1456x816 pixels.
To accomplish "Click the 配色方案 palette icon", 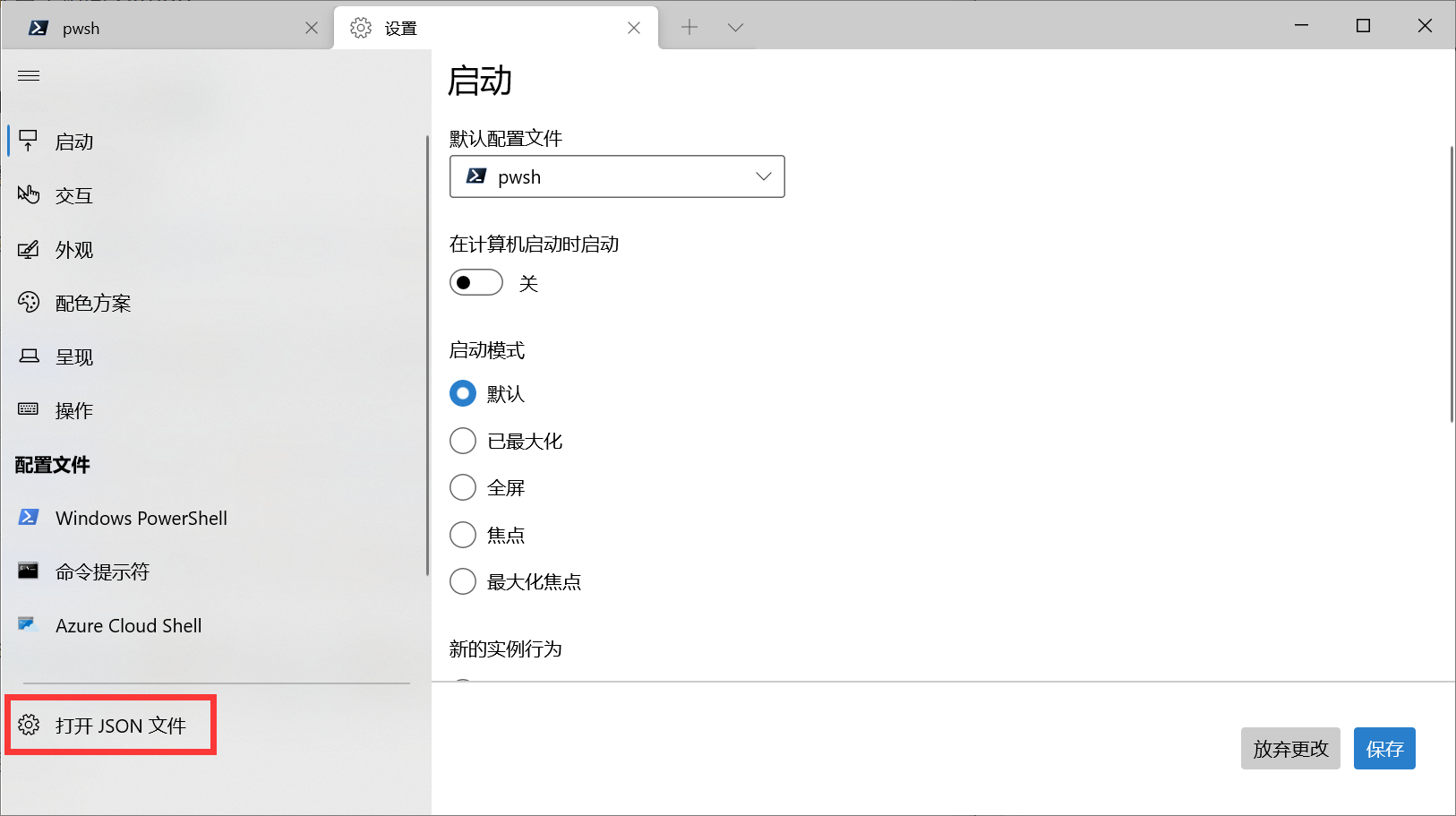I will click(x=29, y=303).
